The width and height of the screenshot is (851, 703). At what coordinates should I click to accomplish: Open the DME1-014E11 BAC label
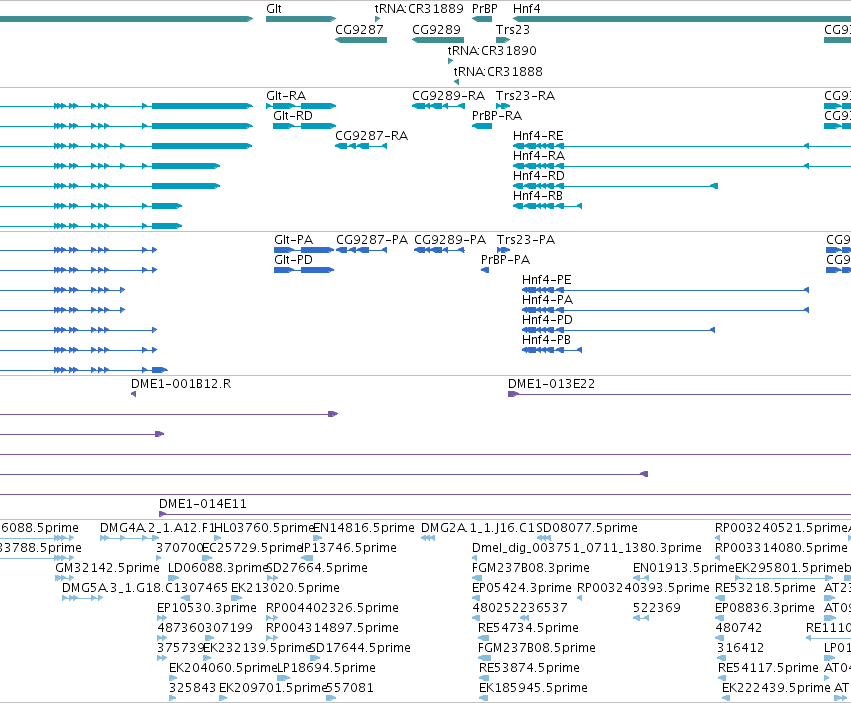(203, 504)
